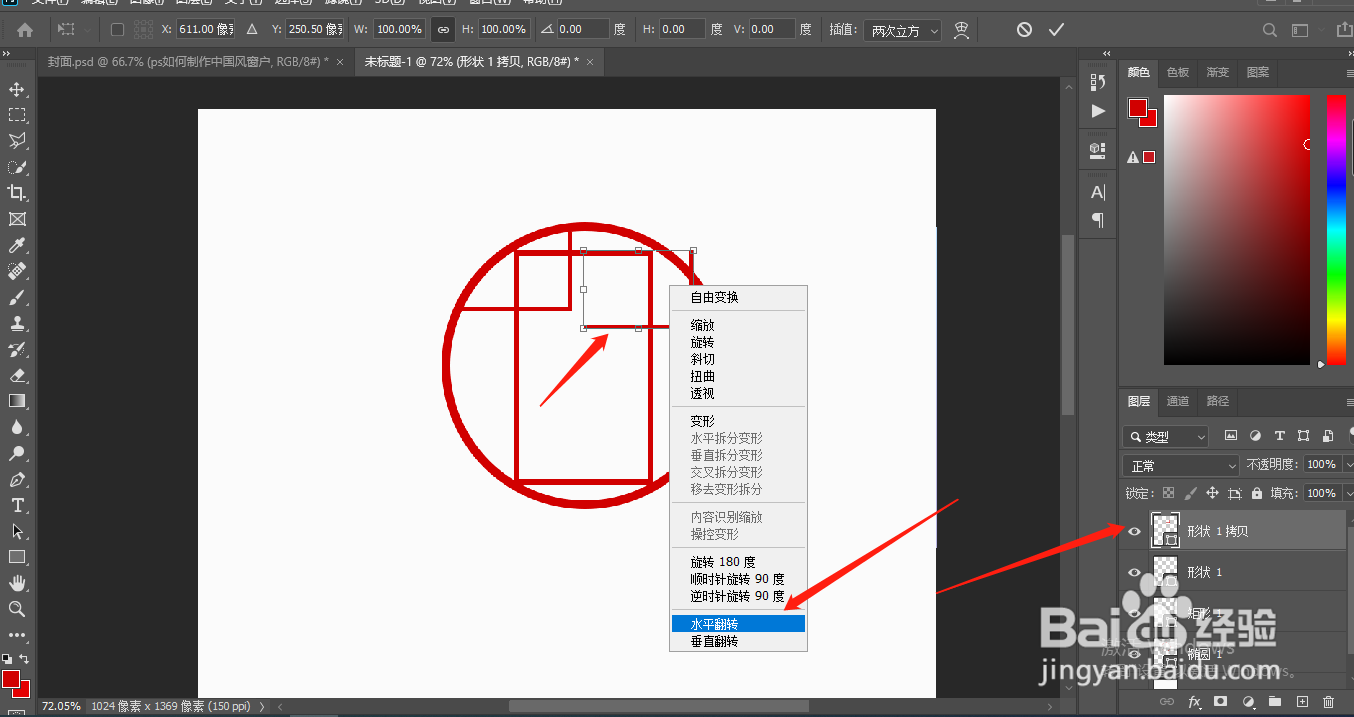This screenshot has height=717, width=1354.
Task: Add a layer mask from Layers panel bottom
Action: [1221, 703]
